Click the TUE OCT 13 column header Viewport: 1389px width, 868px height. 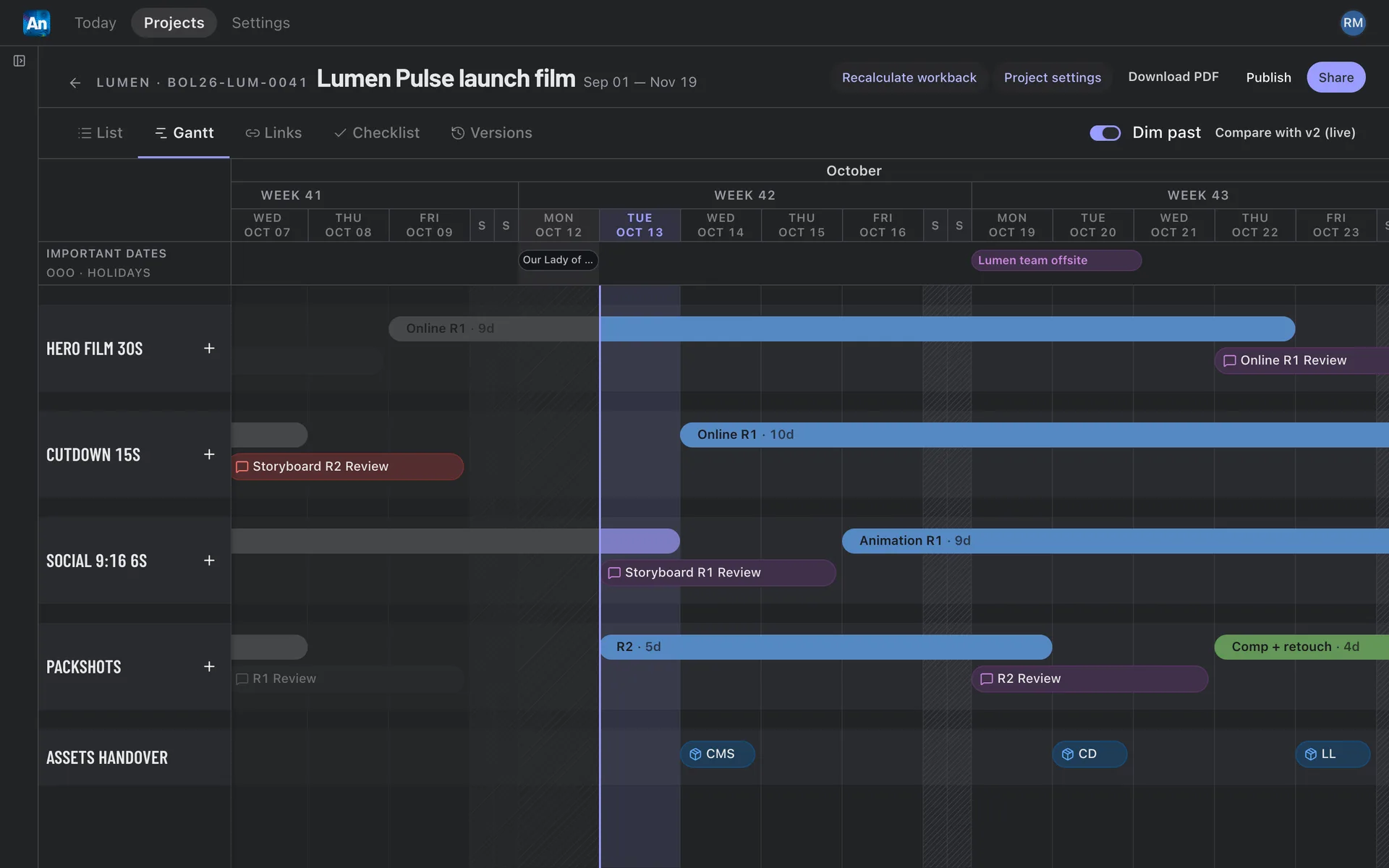[640, 225]
